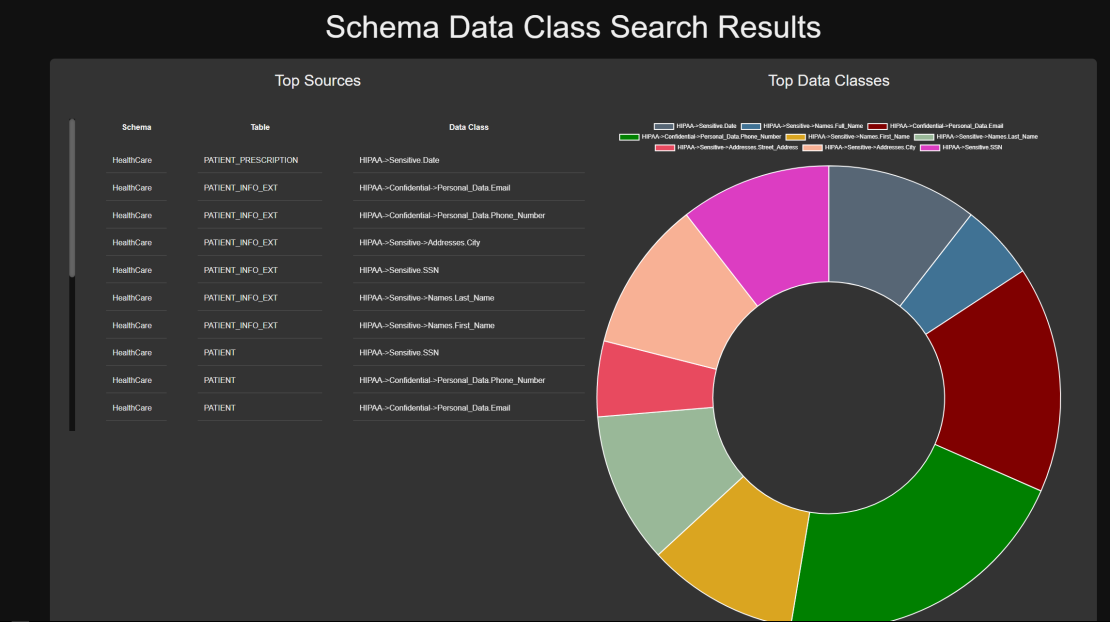1110x622 pixels.
Task: Click the green Personal_Data.Phone_Number legend swatch
Action: tap(630, 137)
